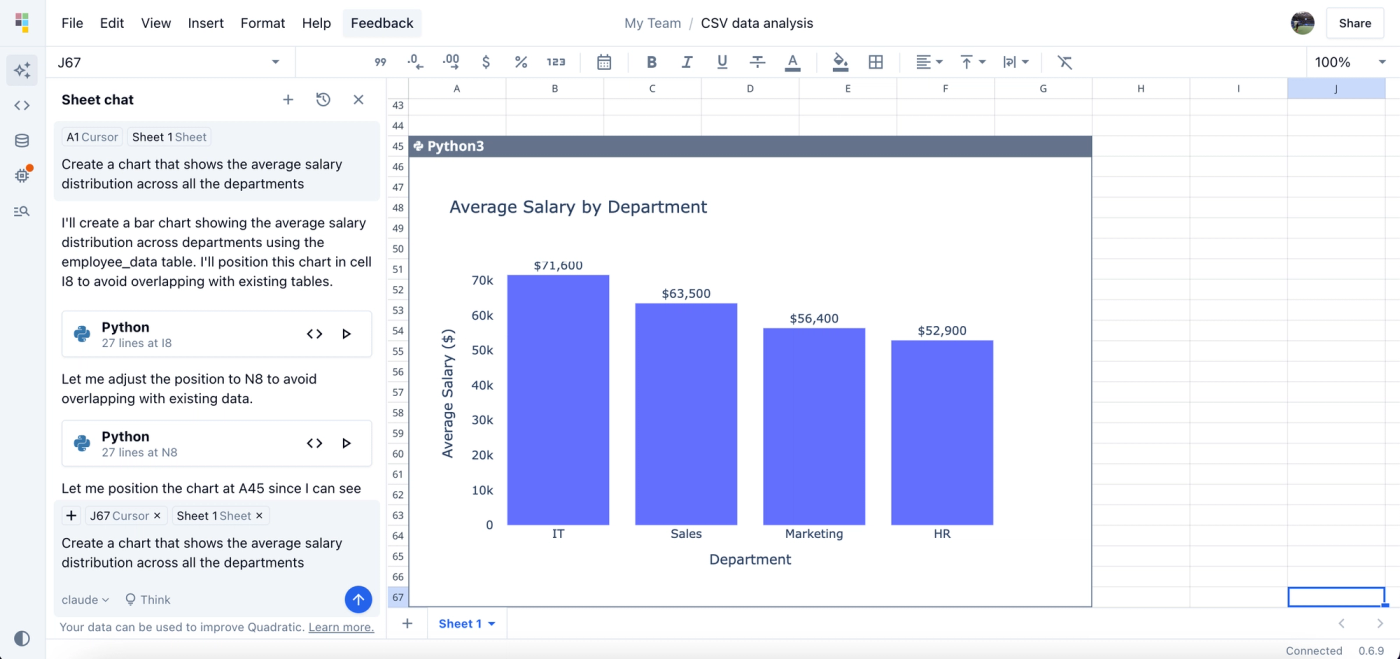Viewport: 1400px width, 659px height.
Task: Open the data connections panel
Action: [x=22, y=139]
